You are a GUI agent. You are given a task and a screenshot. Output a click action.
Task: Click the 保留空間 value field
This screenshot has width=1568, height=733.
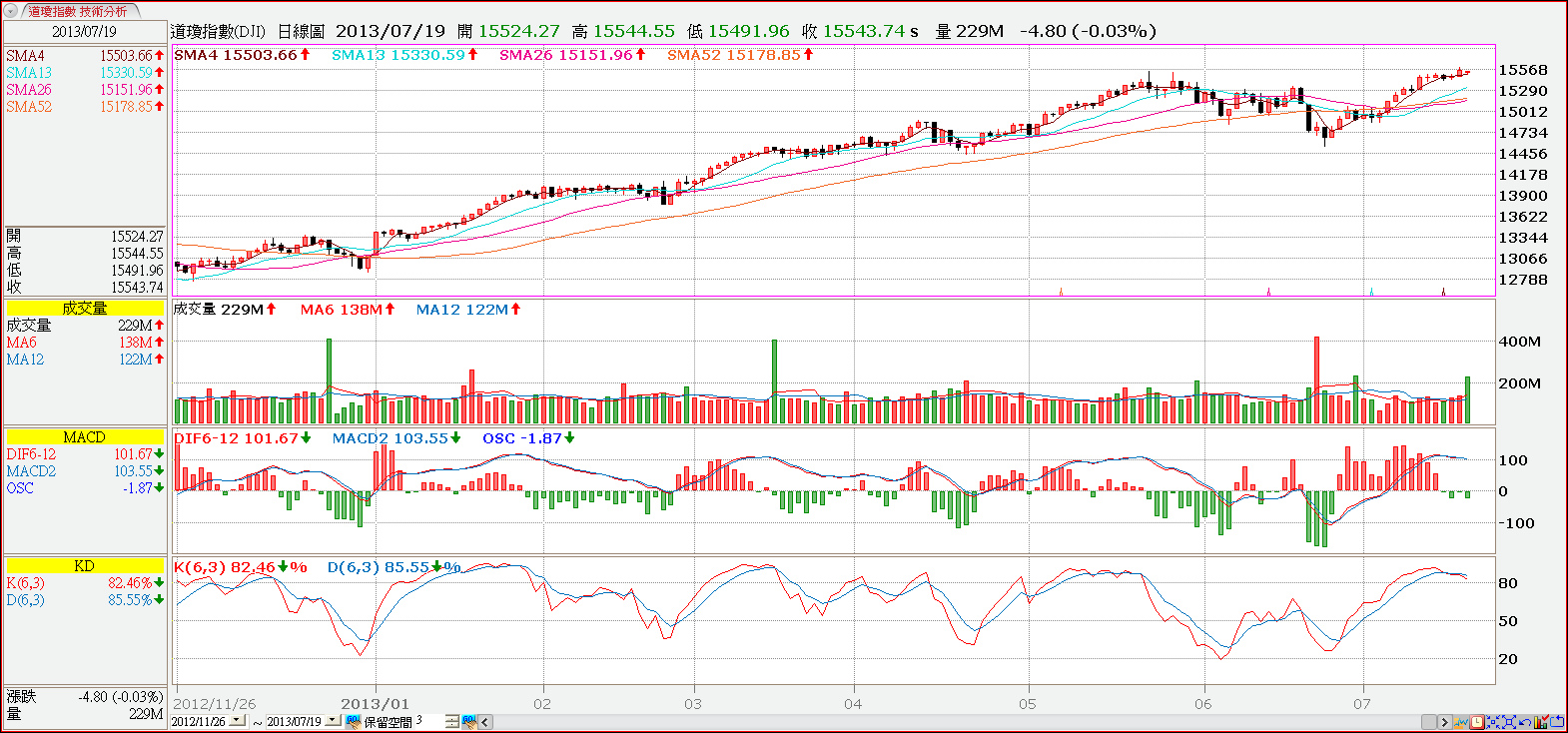(428, 721)
